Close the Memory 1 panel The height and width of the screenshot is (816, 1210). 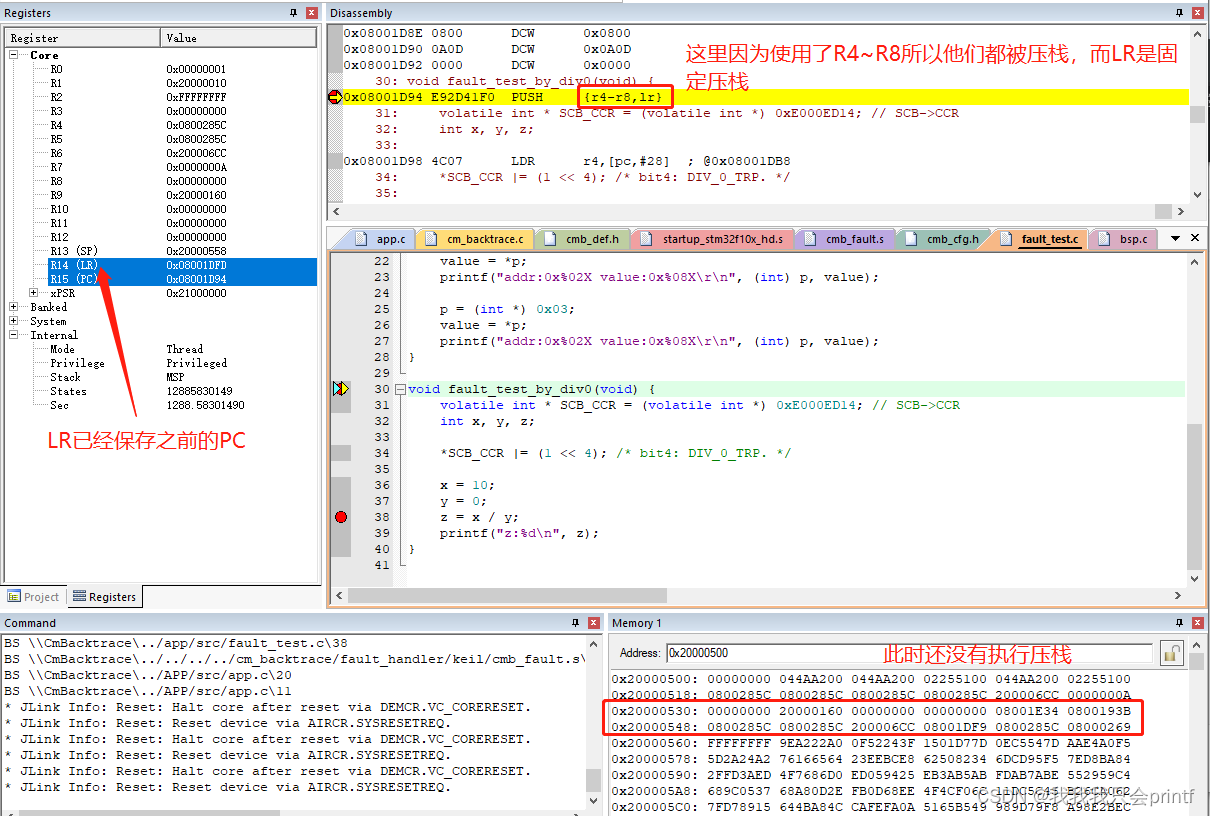coord(1198,623)
